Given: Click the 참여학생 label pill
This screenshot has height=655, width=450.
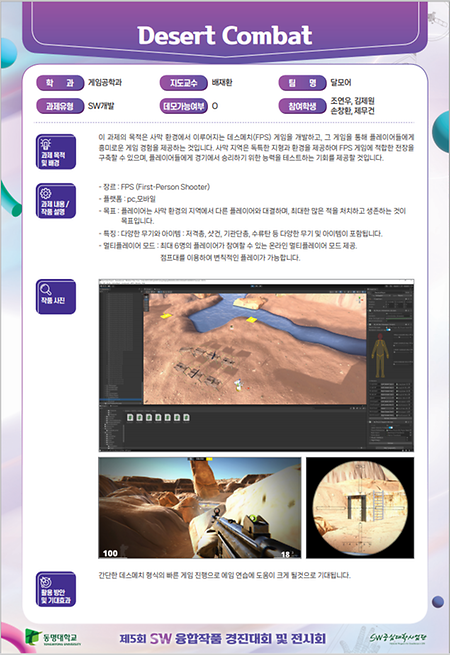Looking at the screenshot, I should (x=303, y=106).
